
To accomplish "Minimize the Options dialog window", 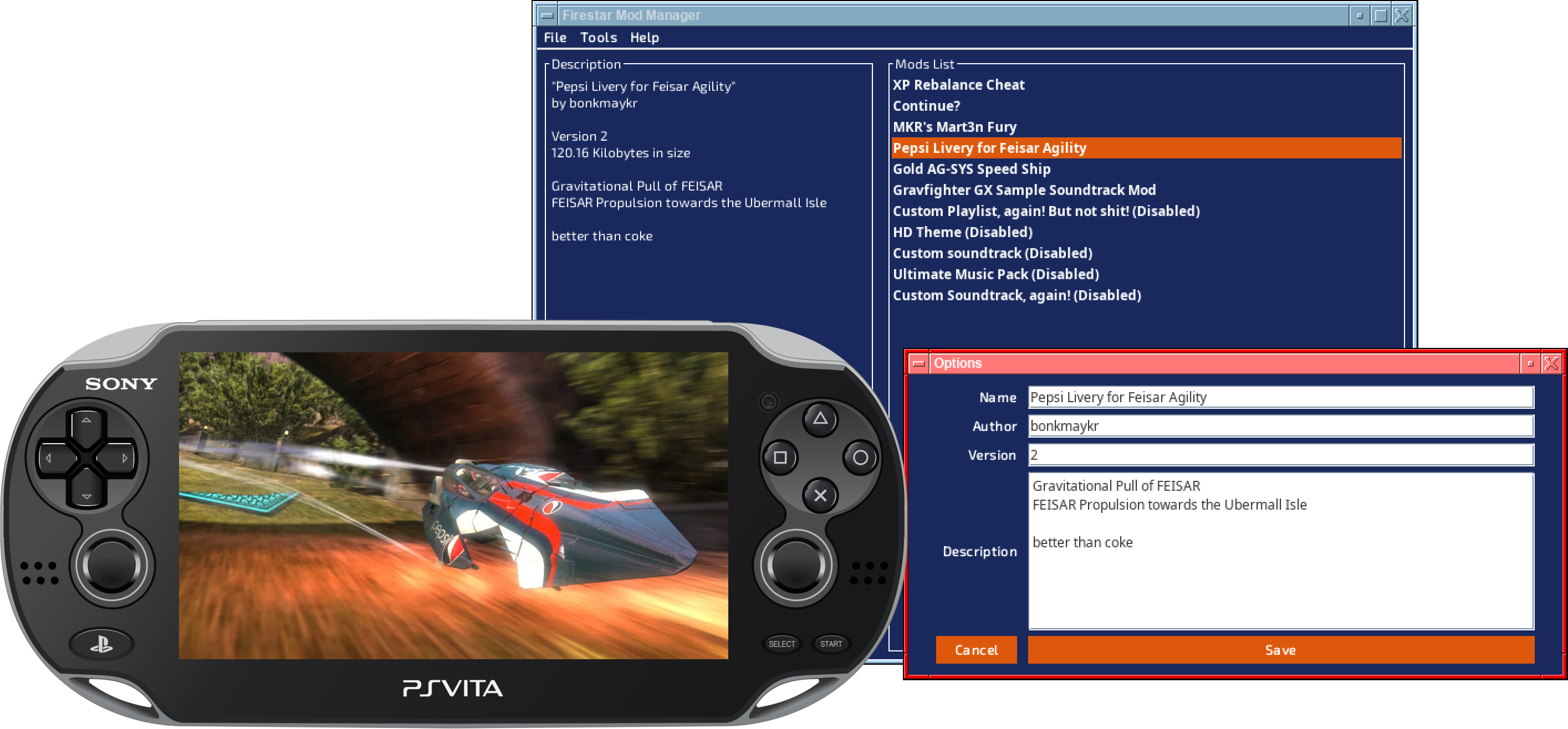I will (x=1530, y=363).
